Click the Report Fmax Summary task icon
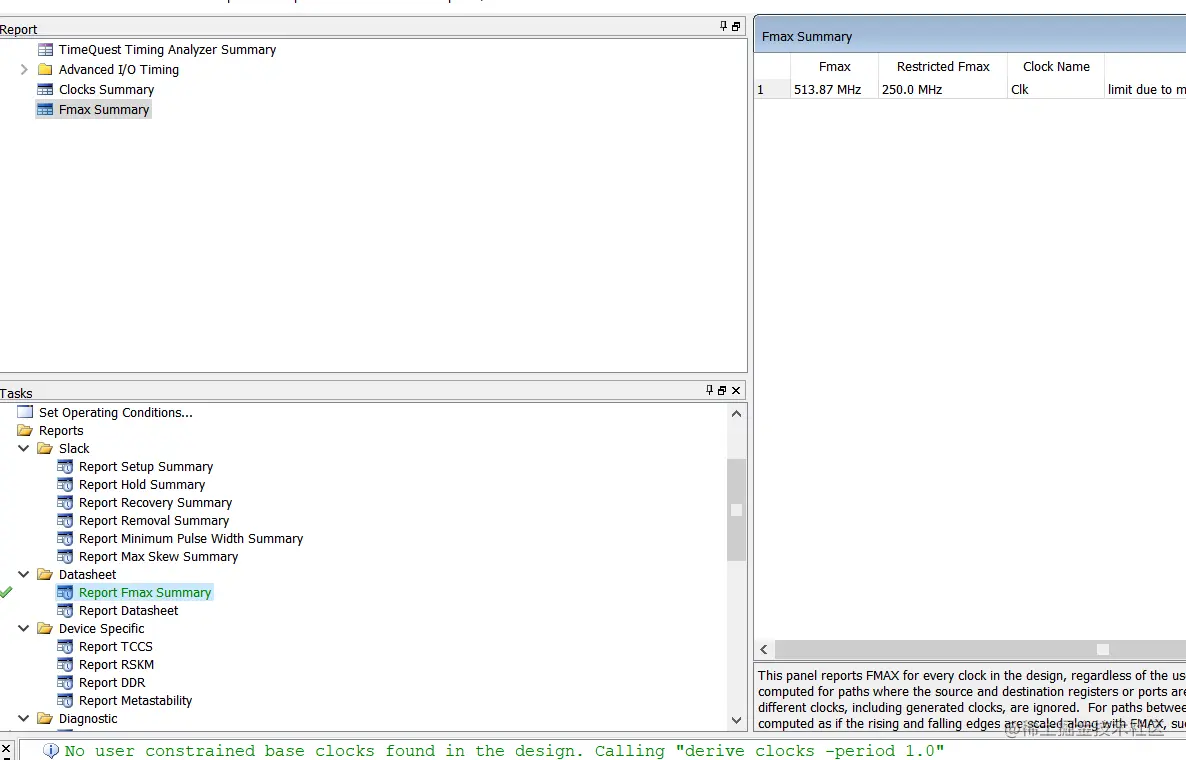This screenshot has width=1186, height=760. point(66,593)
